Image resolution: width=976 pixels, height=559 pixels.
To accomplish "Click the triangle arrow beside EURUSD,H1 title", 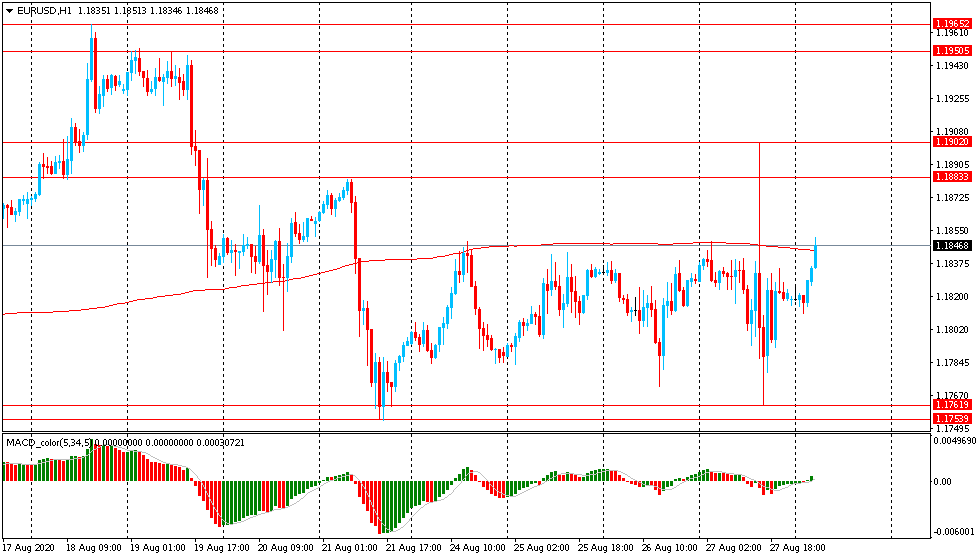I will point(9,11).
